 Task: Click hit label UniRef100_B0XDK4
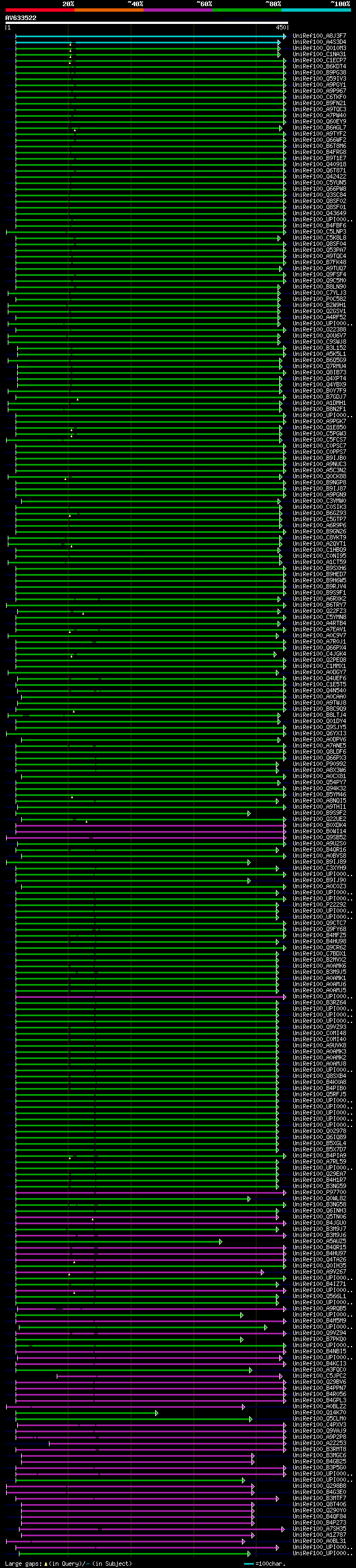[x=319, y=825]
